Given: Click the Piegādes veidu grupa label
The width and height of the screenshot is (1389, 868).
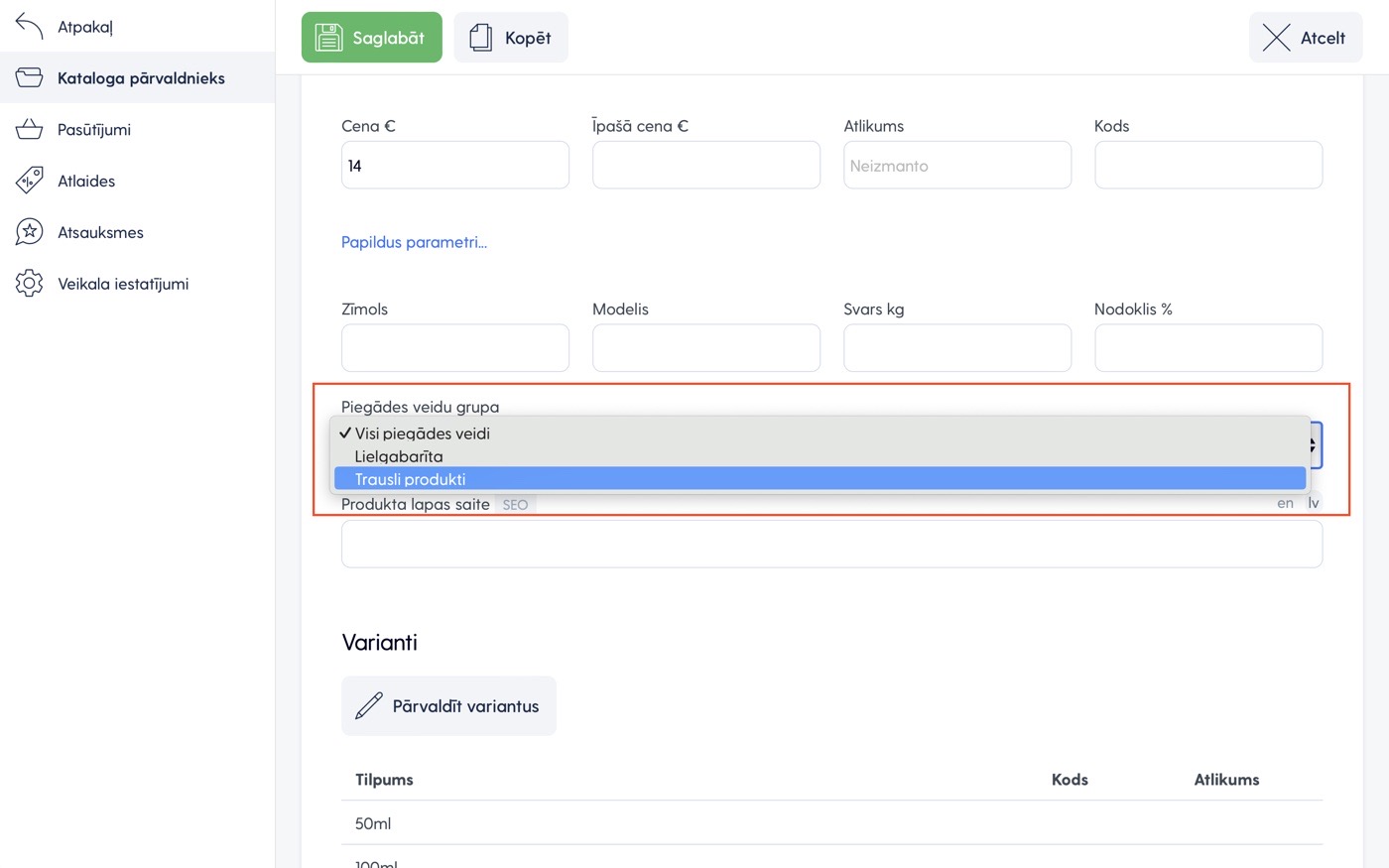Looking at the screenshot, I should tap(420, 407).
